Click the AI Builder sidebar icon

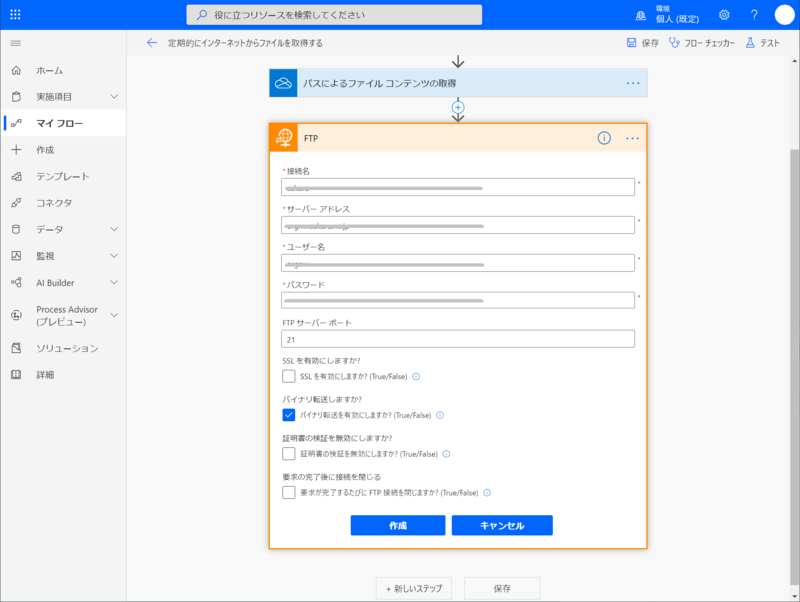[16, 282]
